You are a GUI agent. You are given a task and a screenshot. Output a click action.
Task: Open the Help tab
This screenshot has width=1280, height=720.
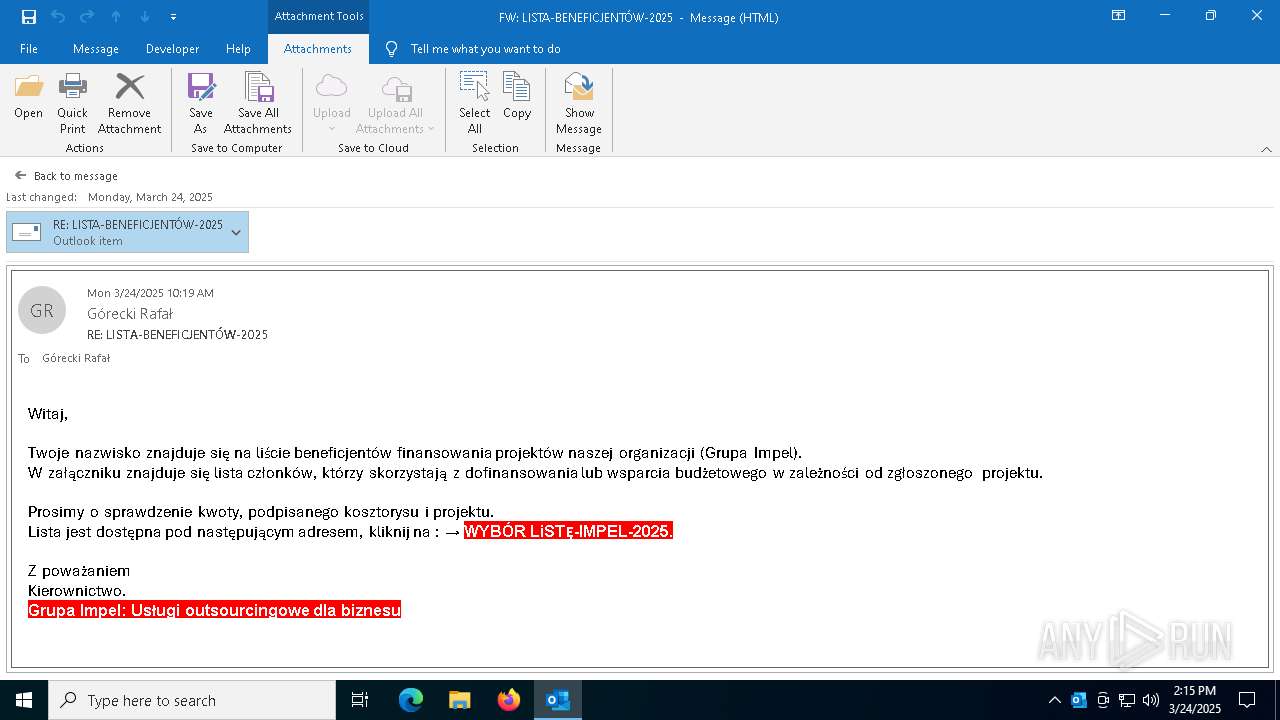click(x=238, y=49)
